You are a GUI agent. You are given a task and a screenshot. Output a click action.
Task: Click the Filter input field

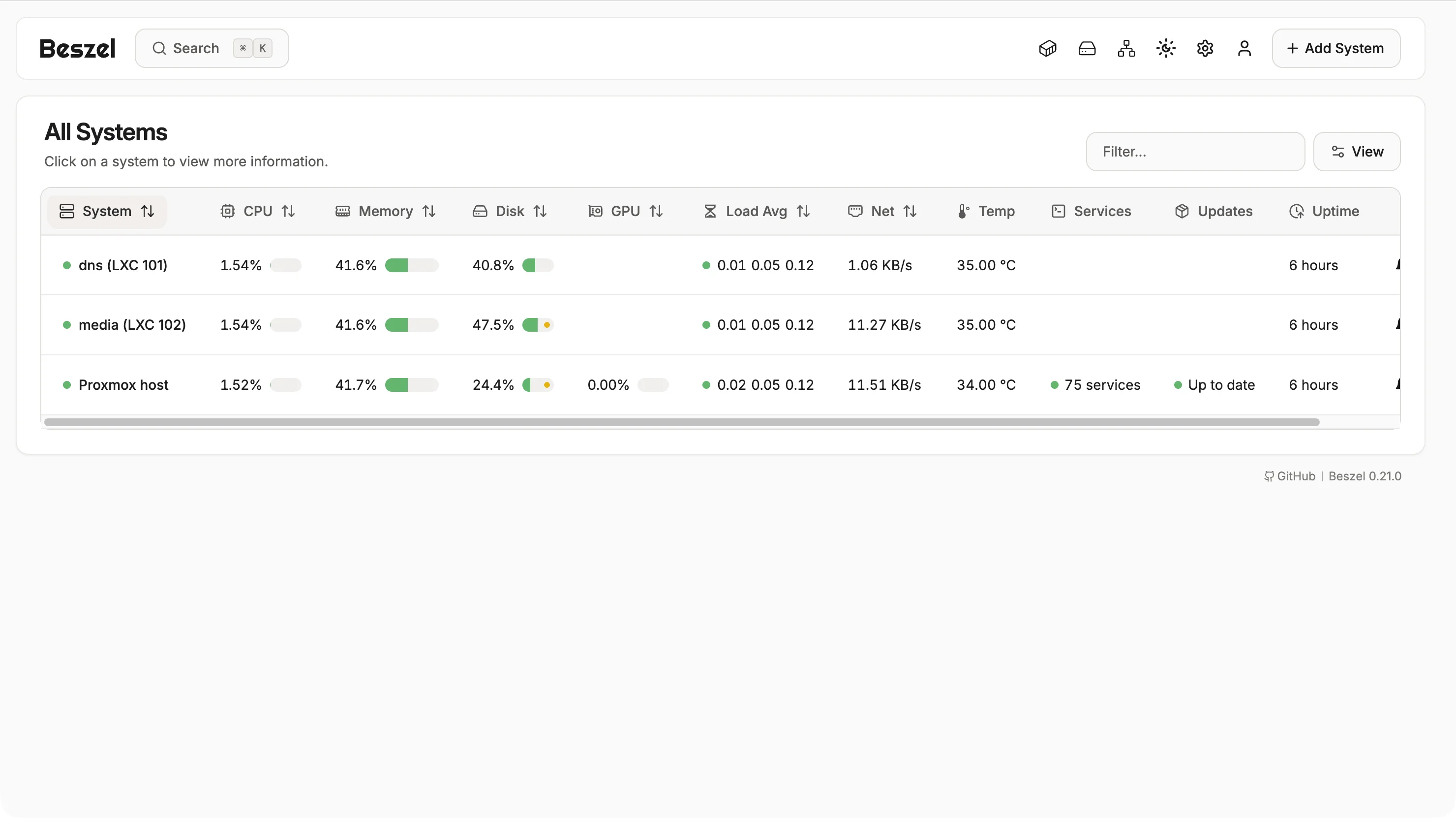tap(1195, 152)
